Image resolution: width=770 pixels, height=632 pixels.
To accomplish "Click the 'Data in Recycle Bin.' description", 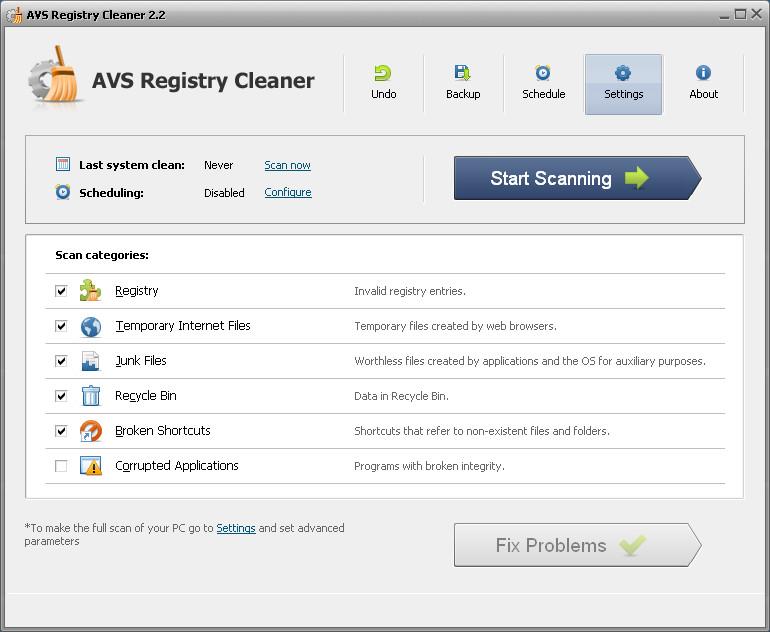I will [x=401, y=396].
